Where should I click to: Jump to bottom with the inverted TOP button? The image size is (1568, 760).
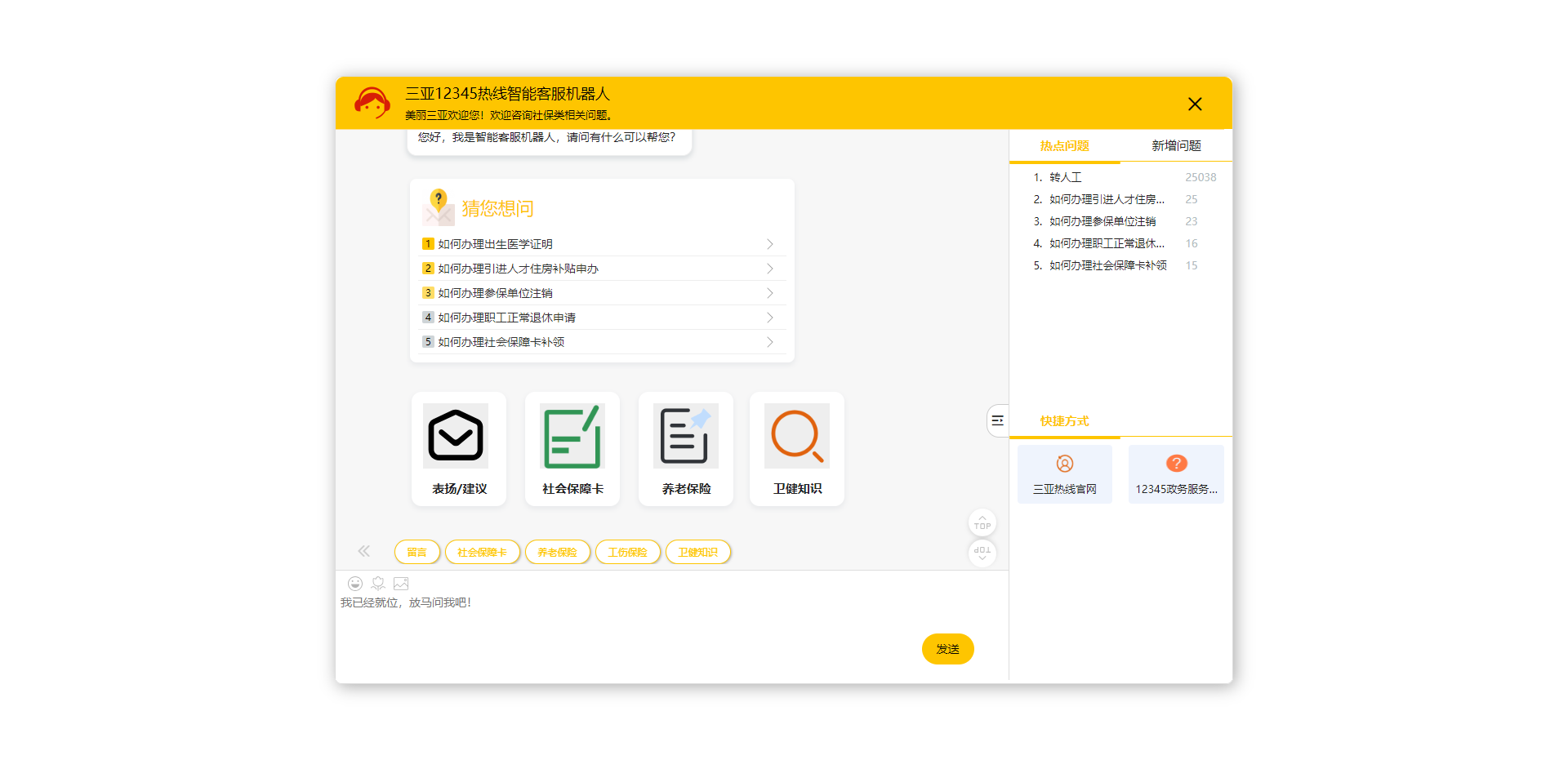982,553
